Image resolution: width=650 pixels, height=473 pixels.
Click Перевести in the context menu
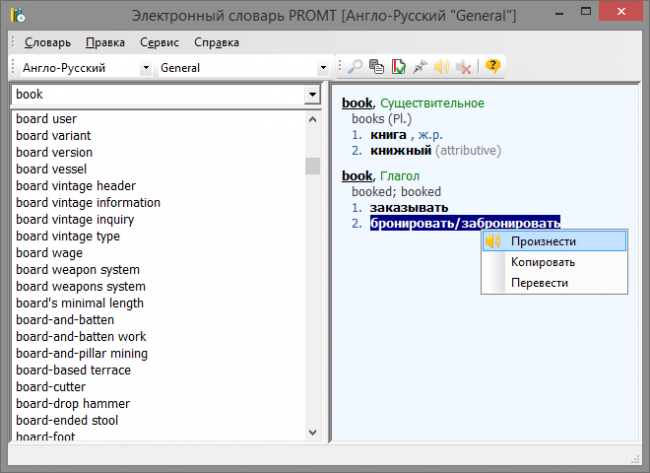pos(539,283)
